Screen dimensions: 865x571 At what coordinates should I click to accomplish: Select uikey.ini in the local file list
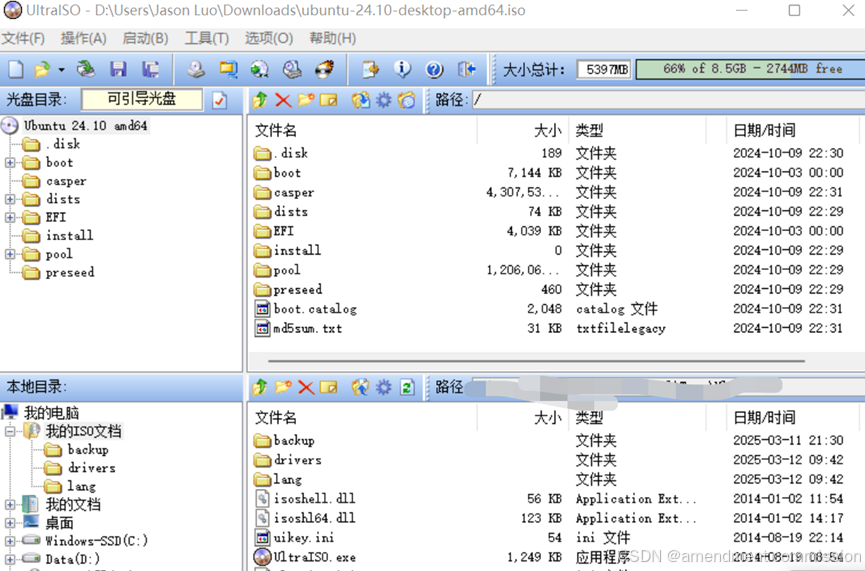tap(303, 537)
